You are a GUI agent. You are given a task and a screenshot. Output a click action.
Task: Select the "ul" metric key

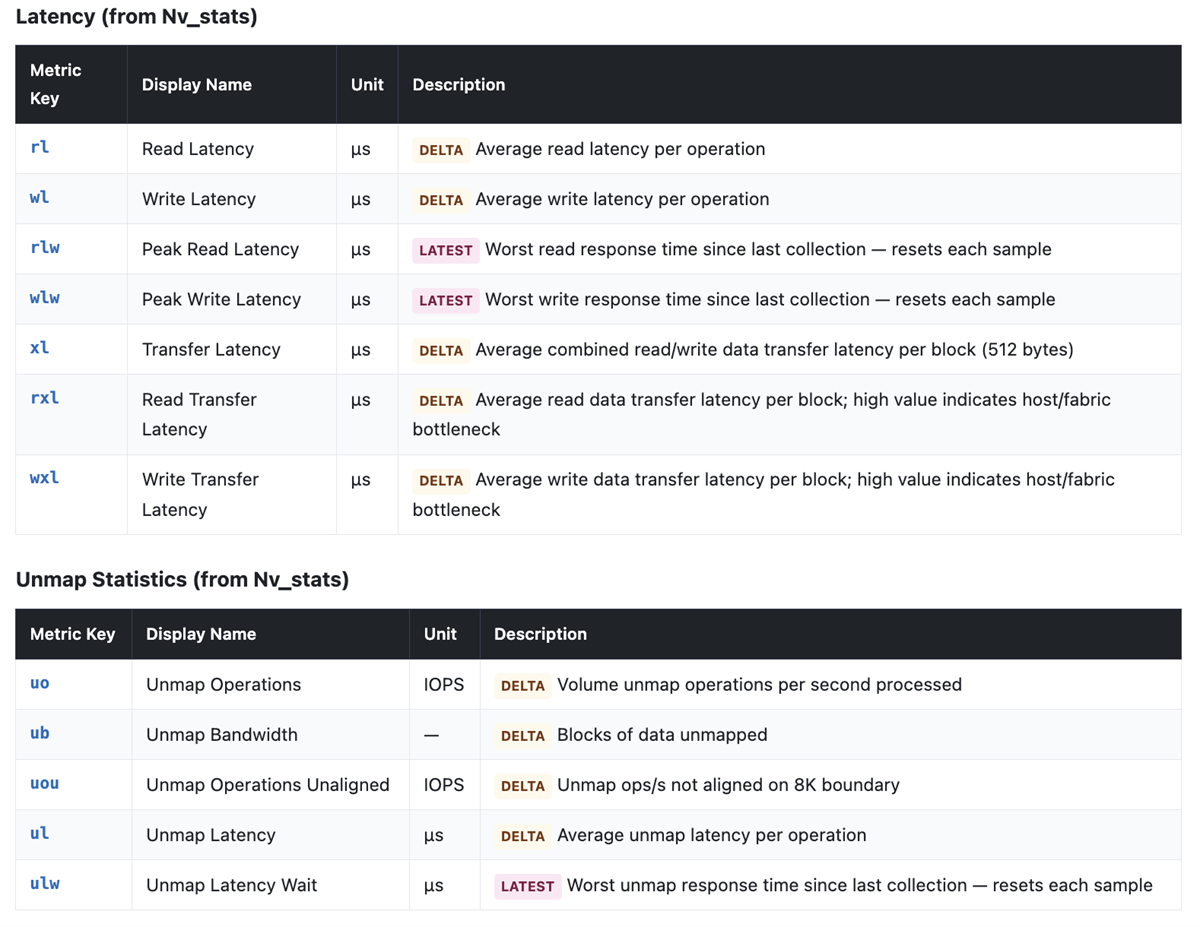click(x=40, y=834)
